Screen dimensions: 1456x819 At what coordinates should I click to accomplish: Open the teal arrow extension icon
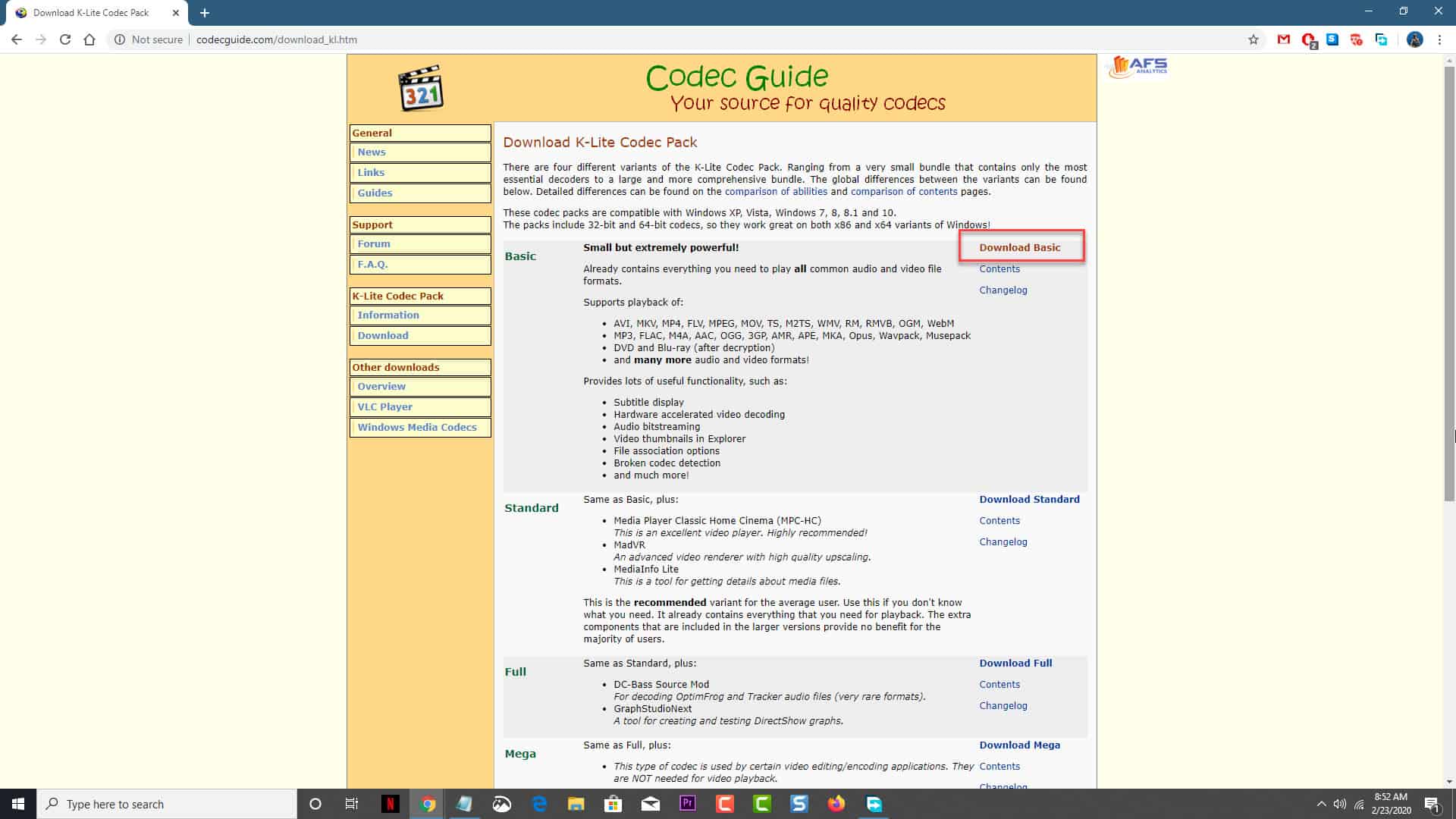click(1381, 39)
